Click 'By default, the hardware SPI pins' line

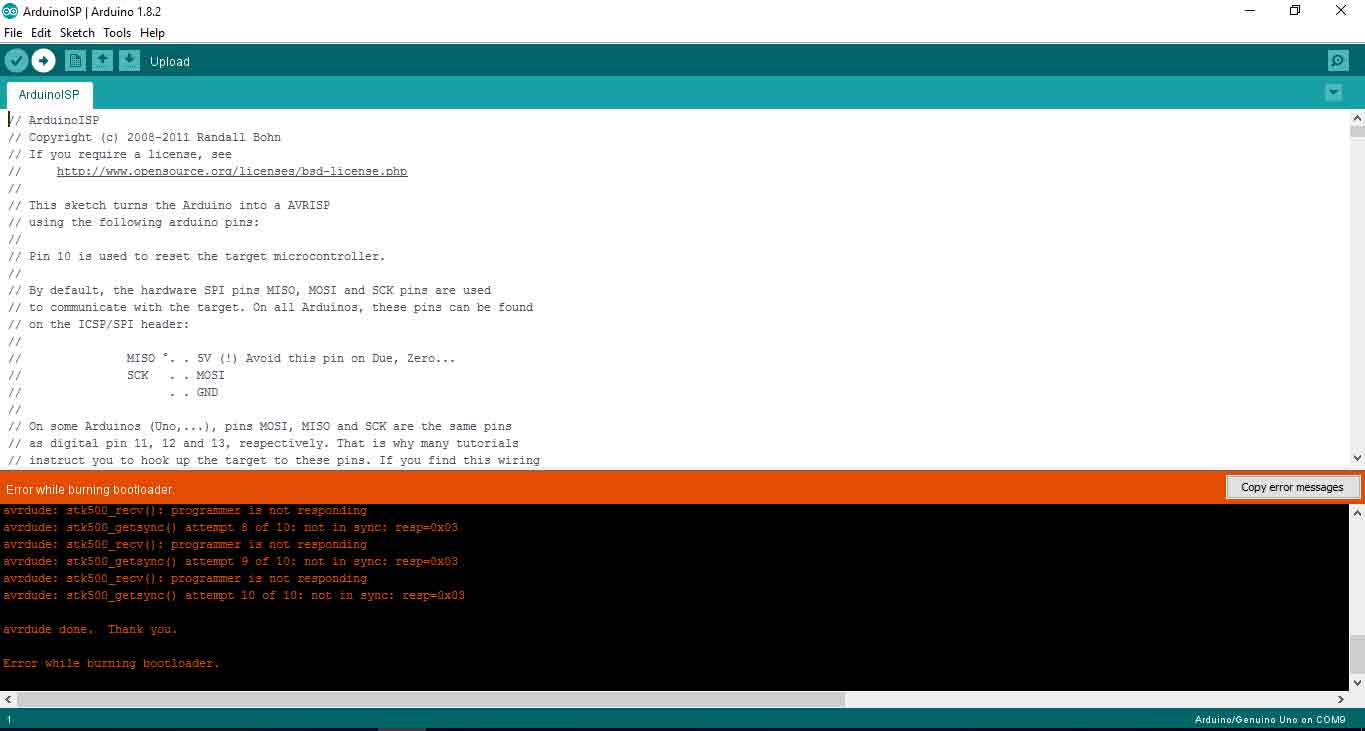(x=250, y=290)
